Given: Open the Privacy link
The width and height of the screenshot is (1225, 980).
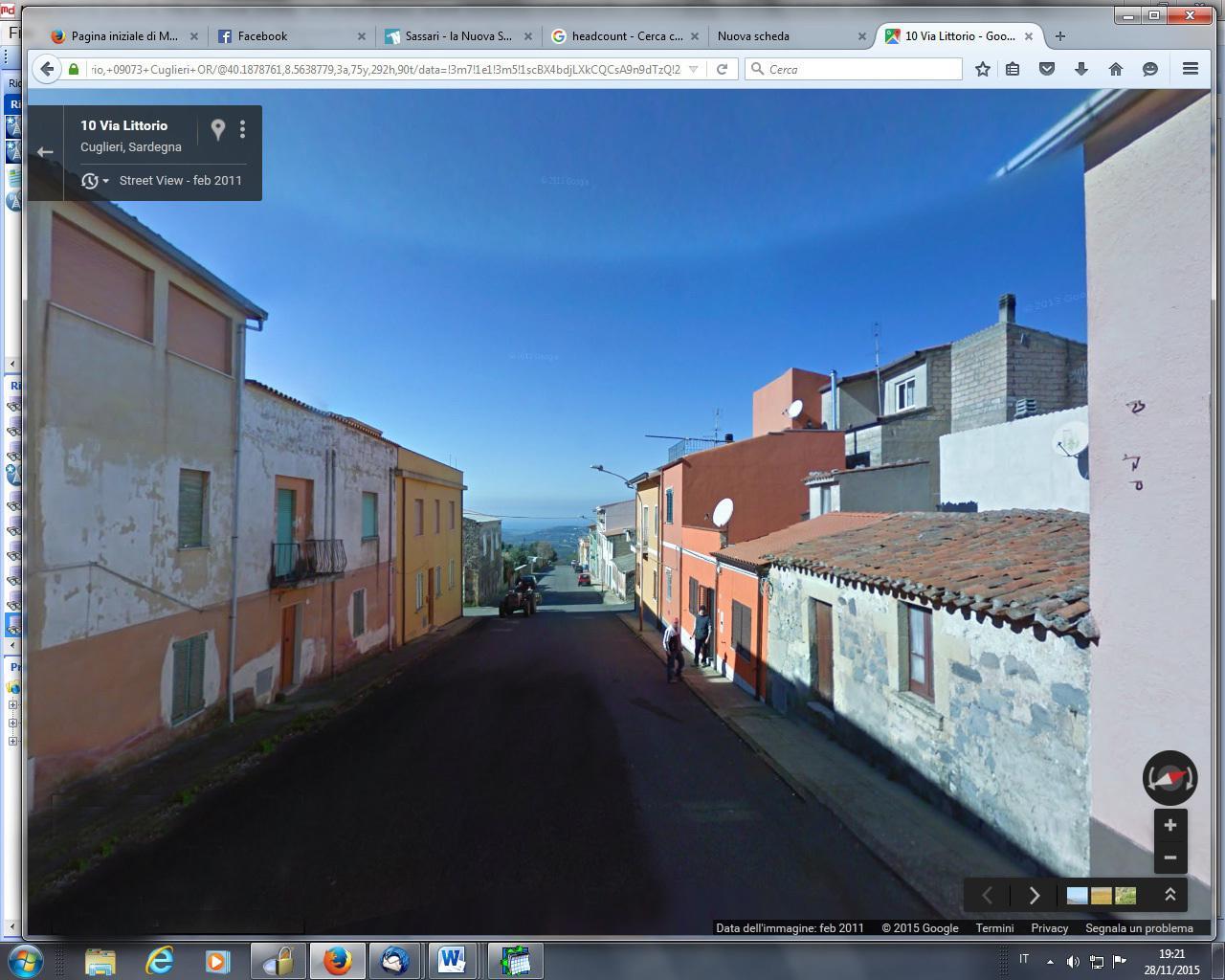Looking at the screenshot, I should click(x=1049, y=927).
